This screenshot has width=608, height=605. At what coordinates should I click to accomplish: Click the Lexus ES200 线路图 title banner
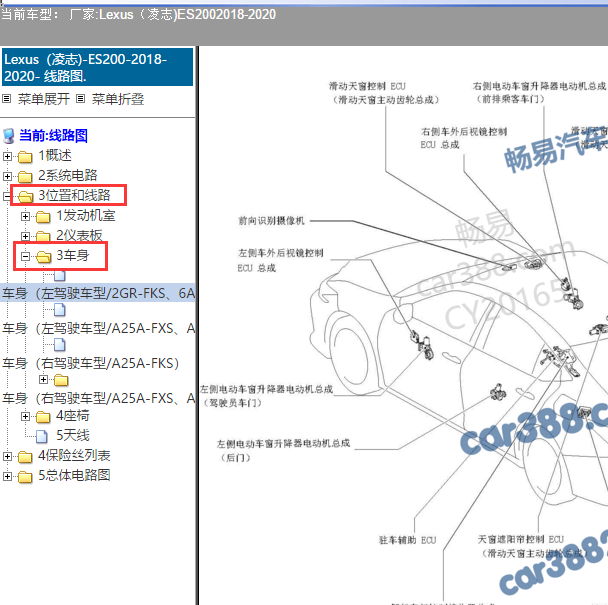97,67
